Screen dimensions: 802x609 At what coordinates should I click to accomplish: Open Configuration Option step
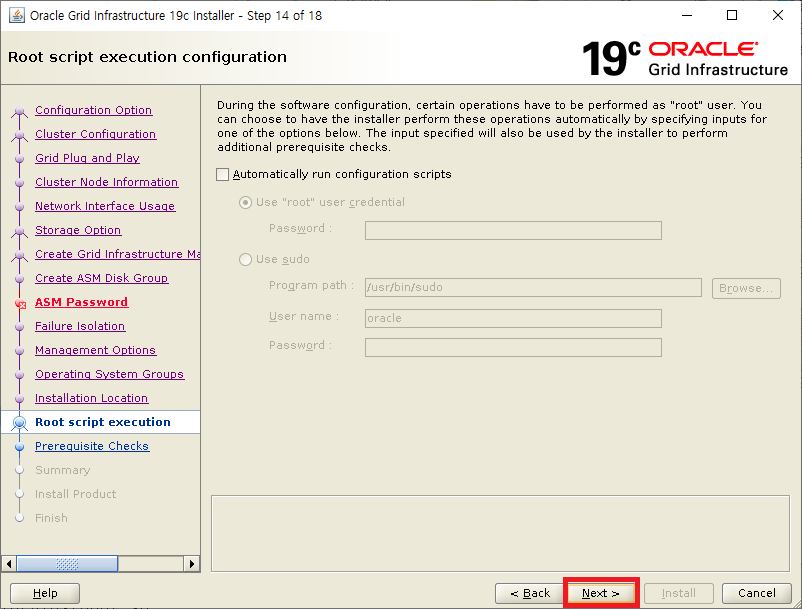click(x=94, y=110)
